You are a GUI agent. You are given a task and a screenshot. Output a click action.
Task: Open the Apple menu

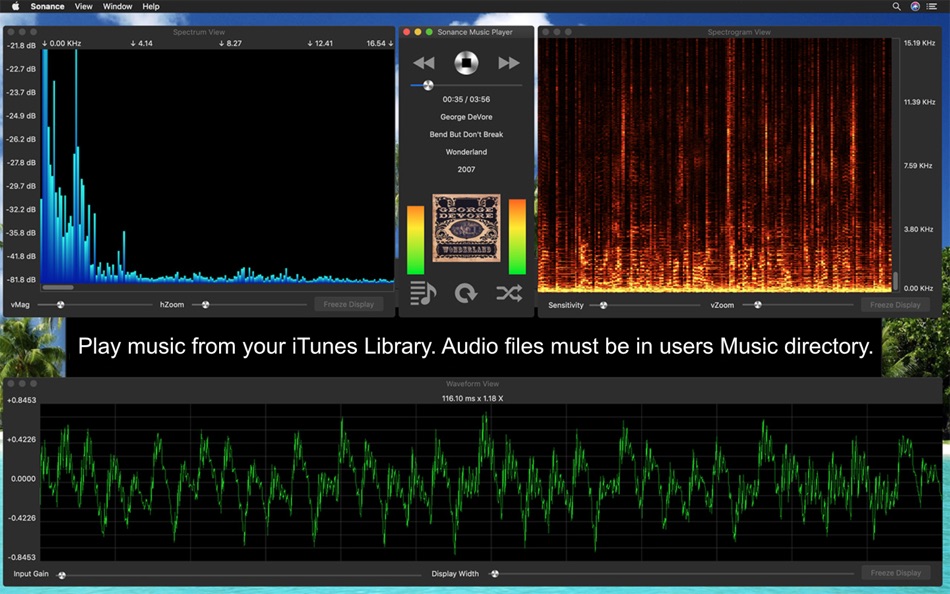[x=15, y=7]
